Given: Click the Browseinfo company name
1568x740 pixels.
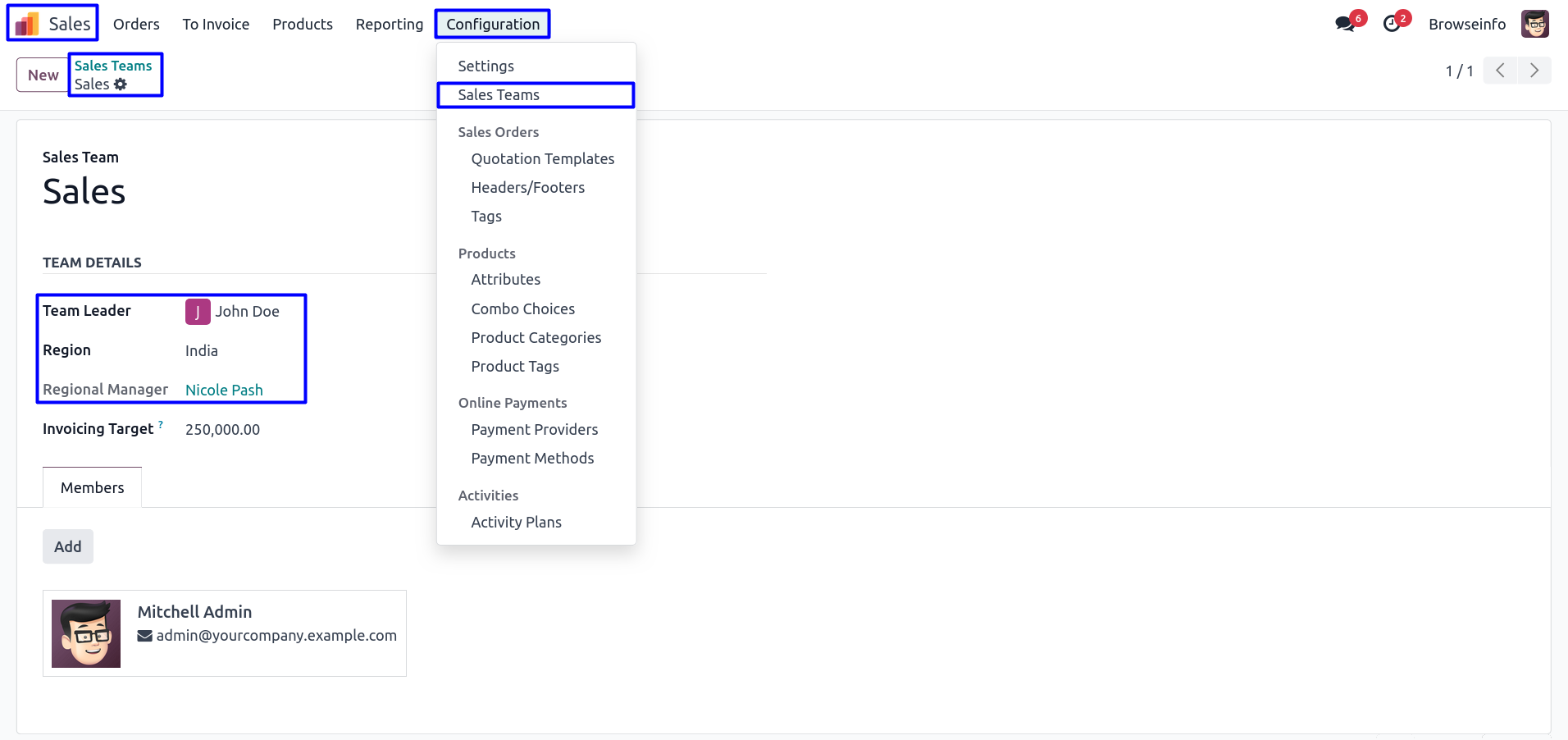Looking at the screenshot, I should click(1467, 24).
